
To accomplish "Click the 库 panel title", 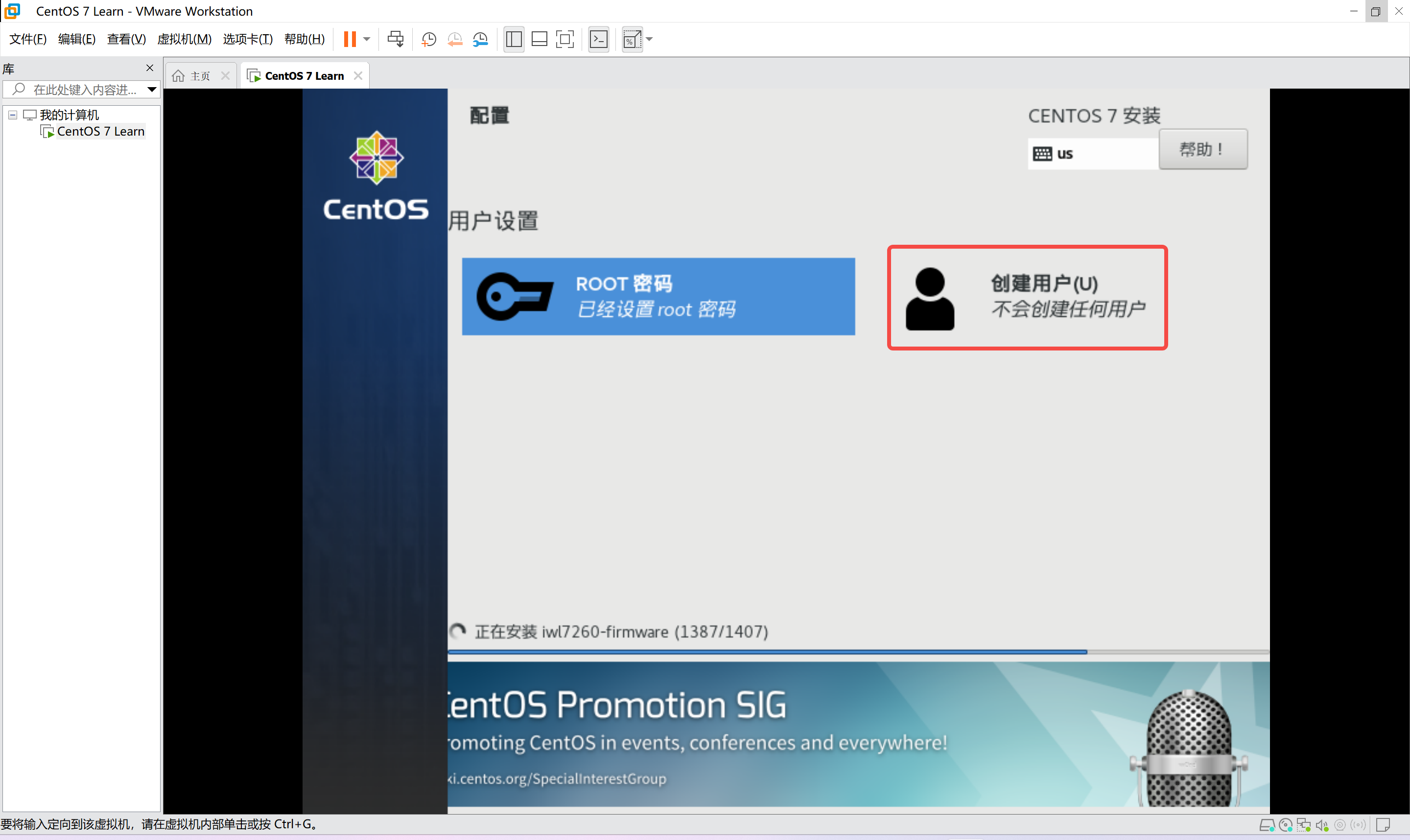I will pyautogui.click(x=8, y=69).
